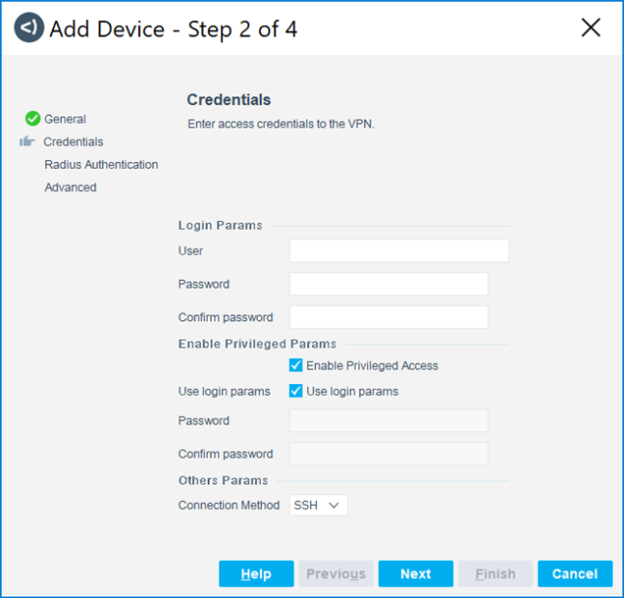
Task: Toggle the Enable Privileged Access checkbox
Action: pos(296,366)
